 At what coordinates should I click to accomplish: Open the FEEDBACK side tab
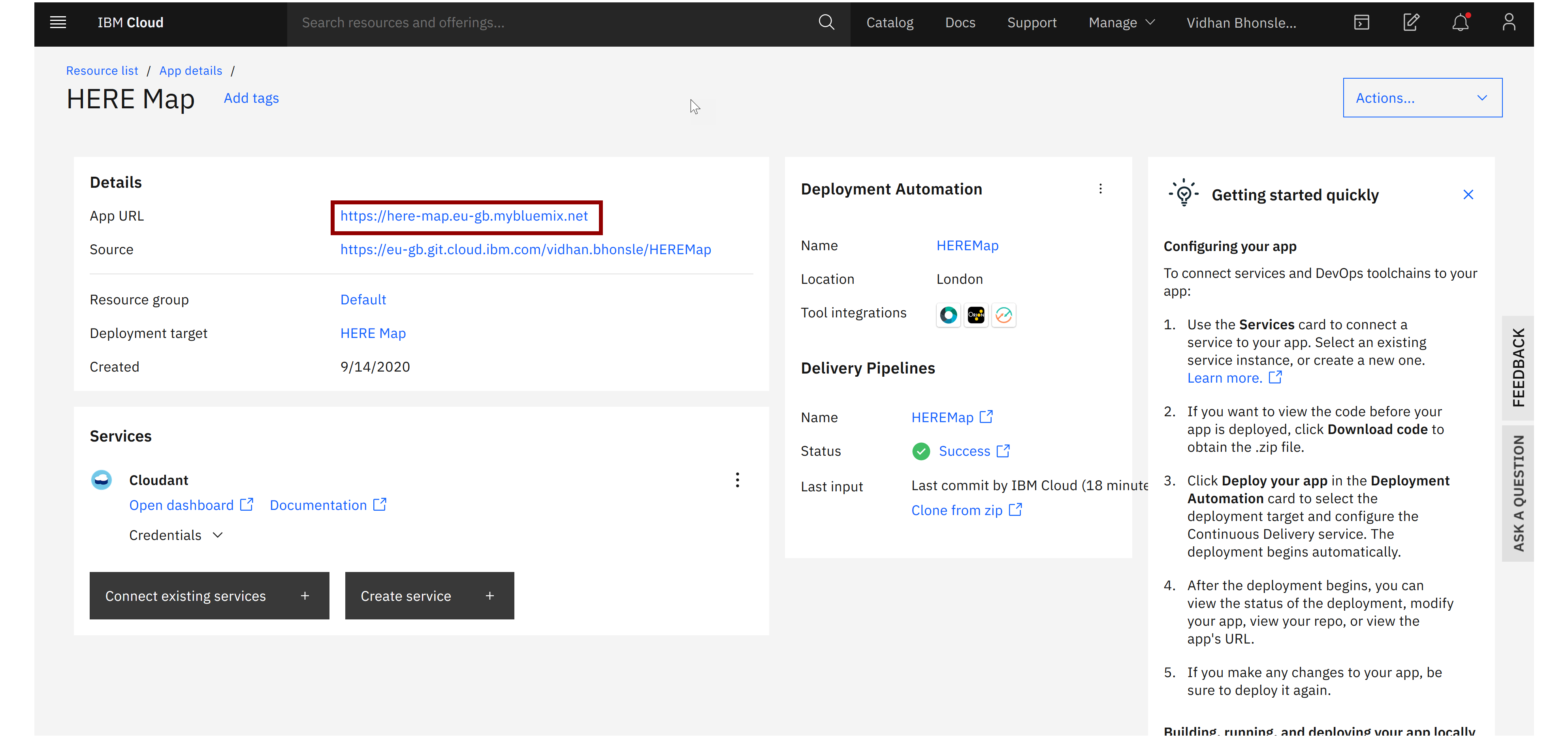pyautogui.click(x=1518, y=367)
